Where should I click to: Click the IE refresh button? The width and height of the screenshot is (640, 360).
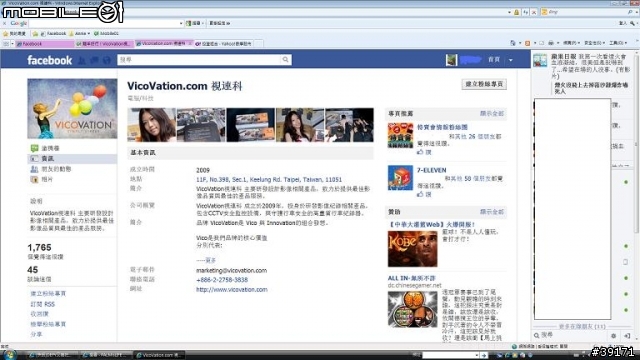[526, 12]
